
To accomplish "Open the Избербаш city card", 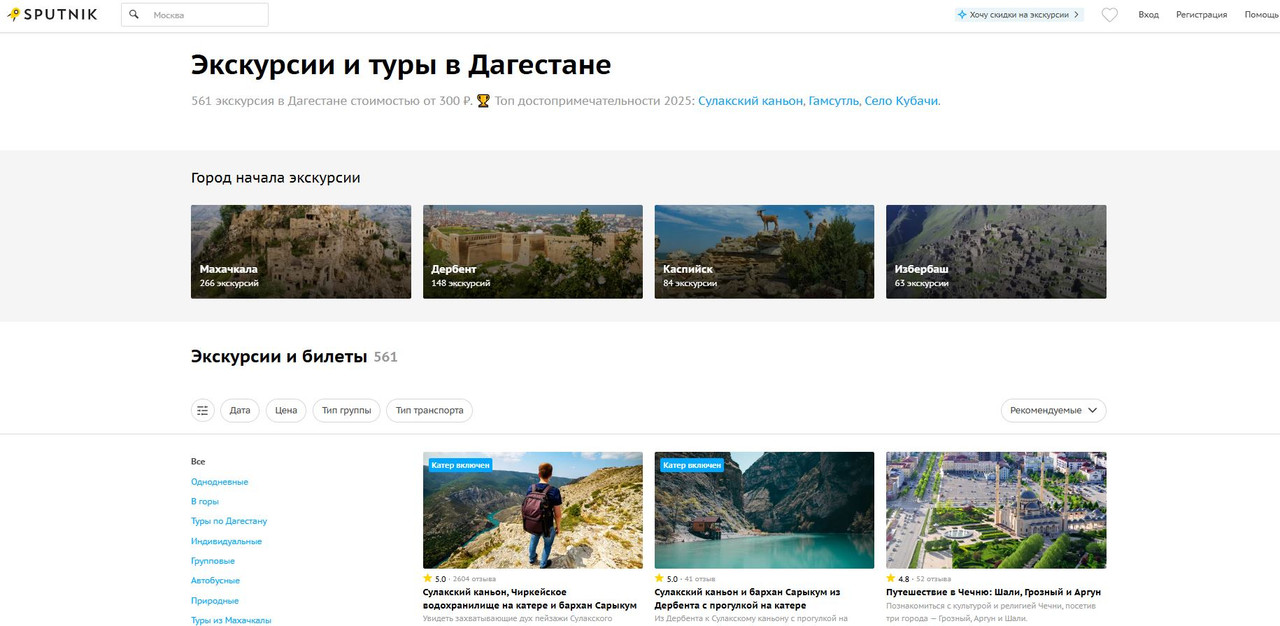I will coord(996,252).
